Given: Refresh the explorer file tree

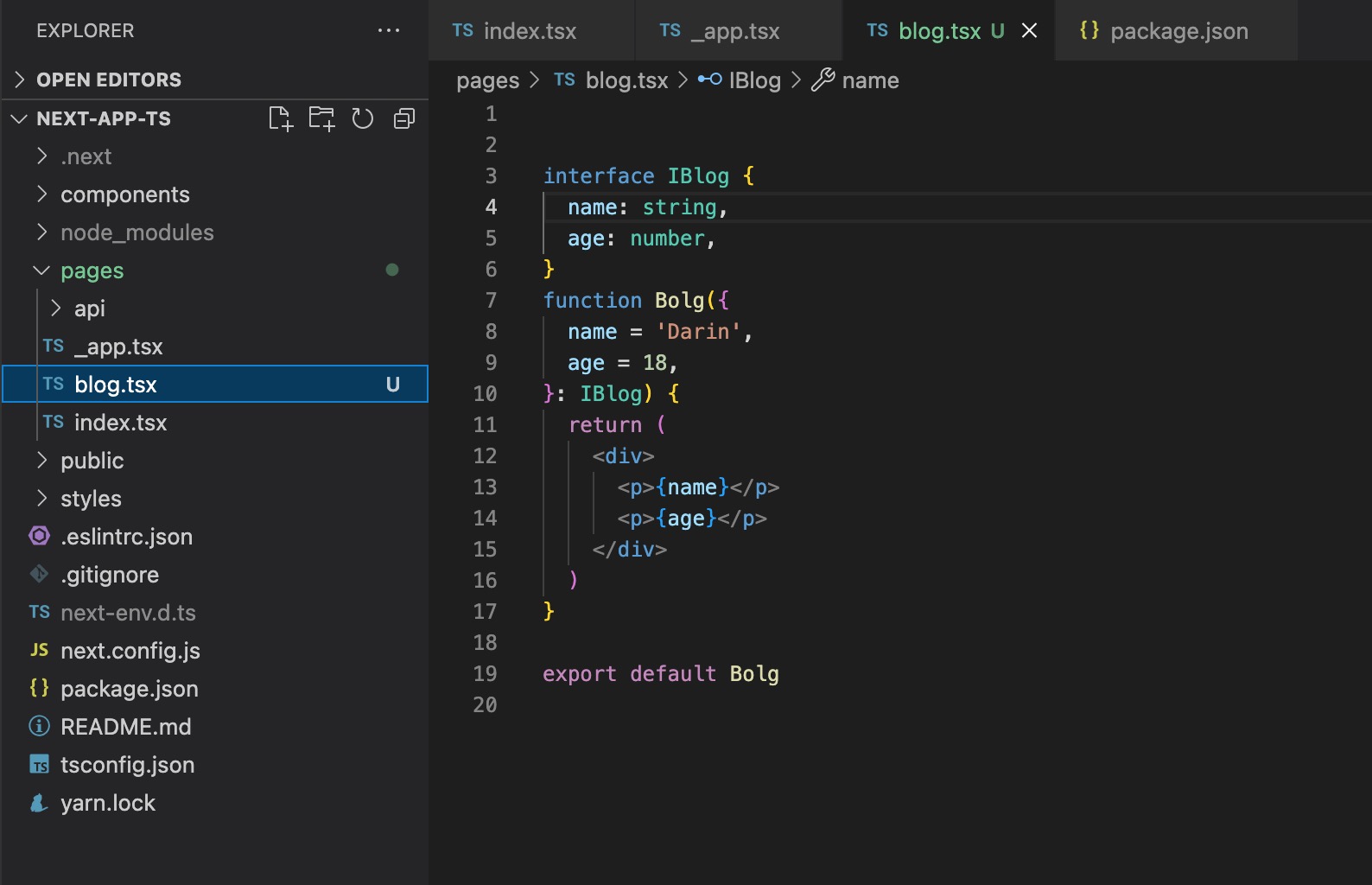Looking at the screenshot, I should tap(363, 118).
